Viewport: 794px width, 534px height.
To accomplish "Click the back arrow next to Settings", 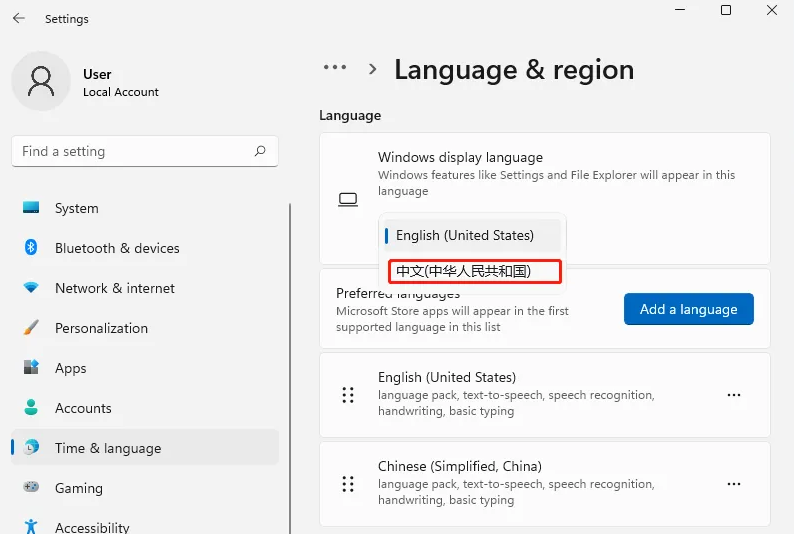I will 19,18.
